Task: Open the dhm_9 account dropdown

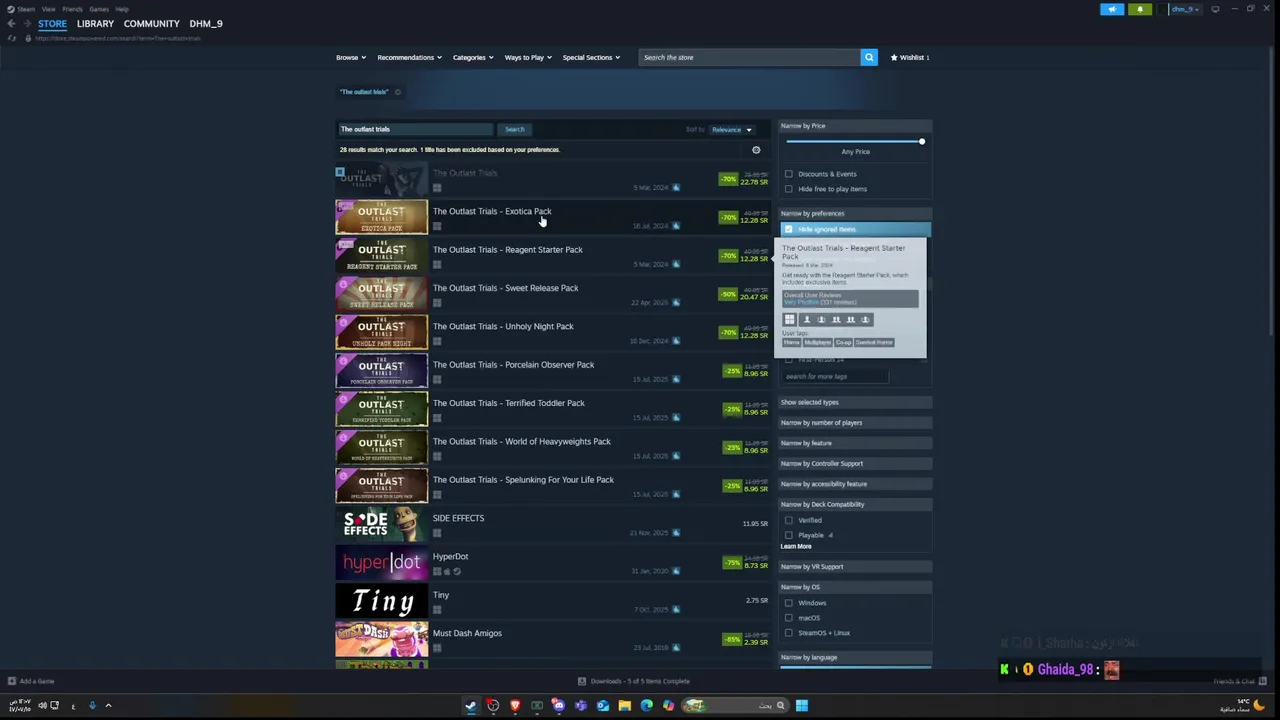Action: pyautogui.click(x=1185, y=9)
